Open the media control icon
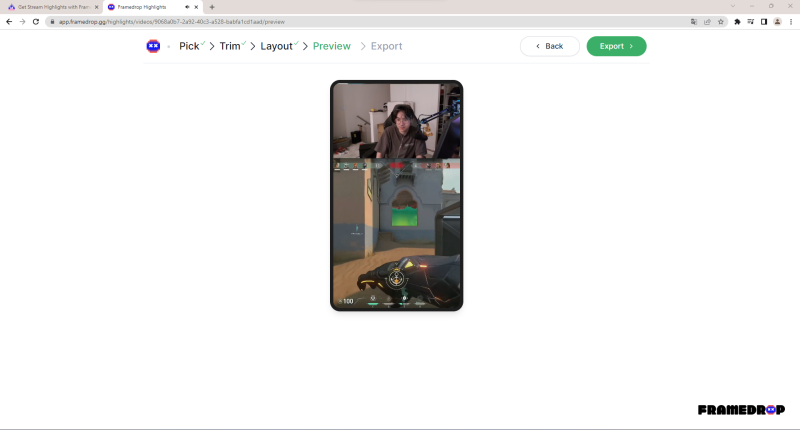The width and height of the screenshot is (800, 430). (751, 22)
